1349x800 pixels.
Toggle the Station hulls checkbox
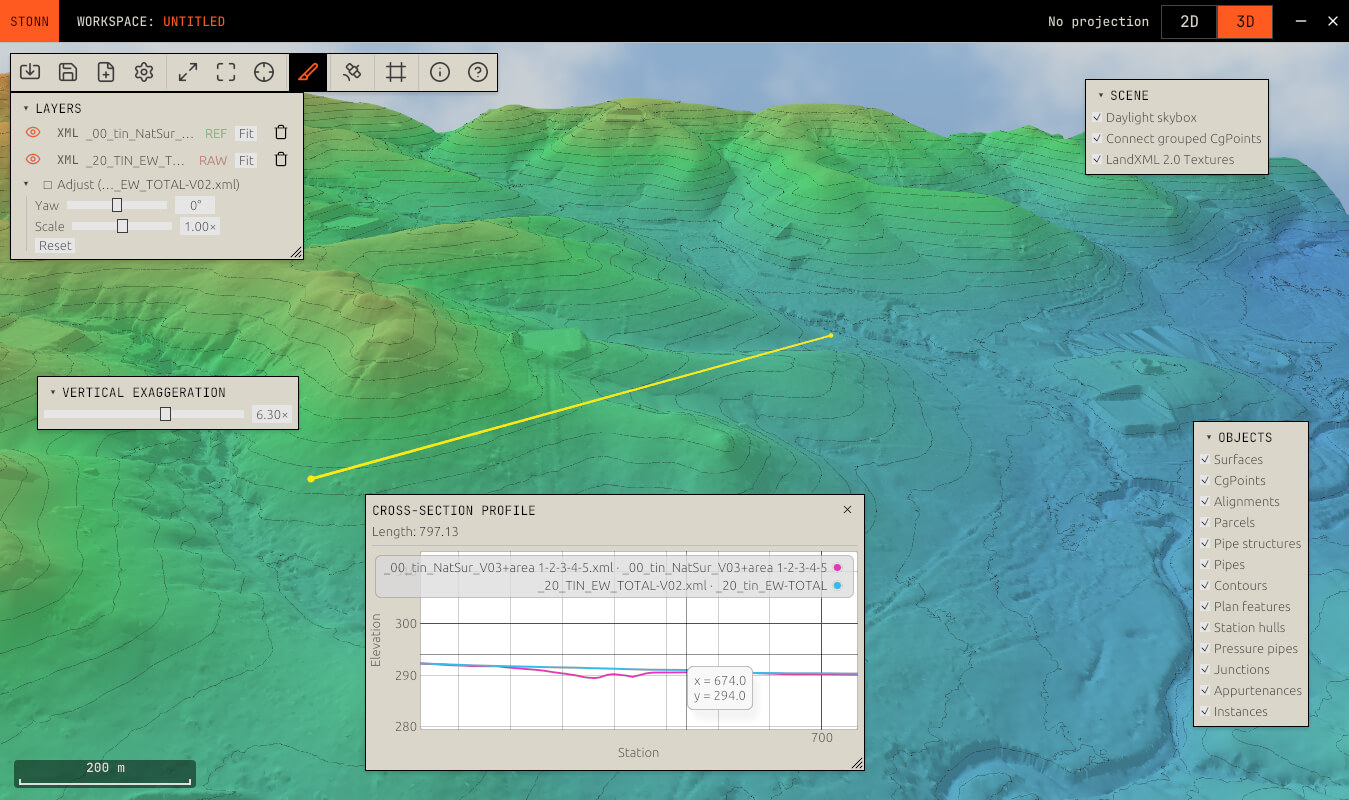(1205, 628)
